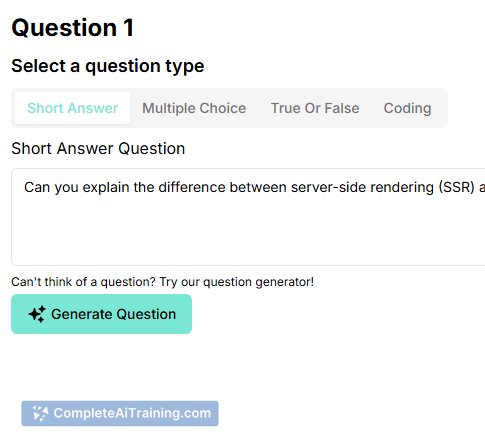Viewport: 485px width, 439px height.
Task: Click the CompleteAiTraining logo icon
Action: click(40, 413)
